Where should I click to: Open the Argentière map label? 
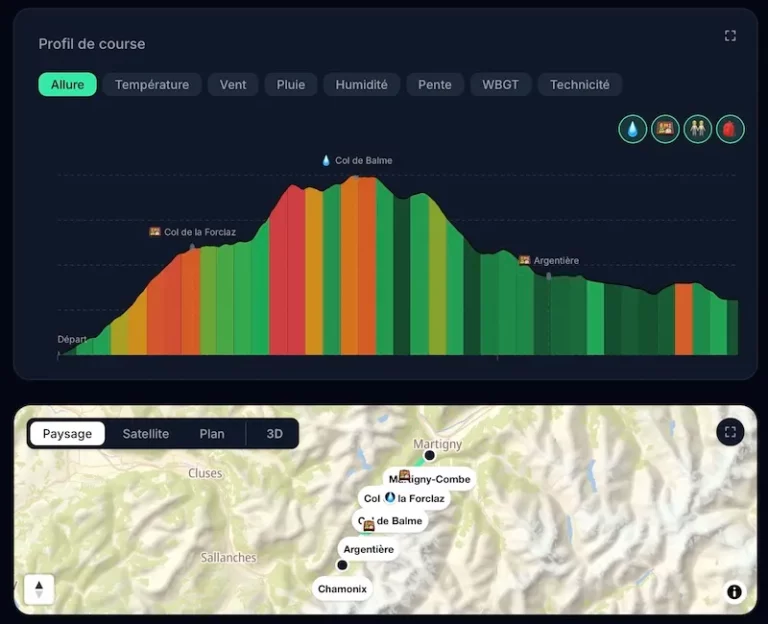(368, 549)
